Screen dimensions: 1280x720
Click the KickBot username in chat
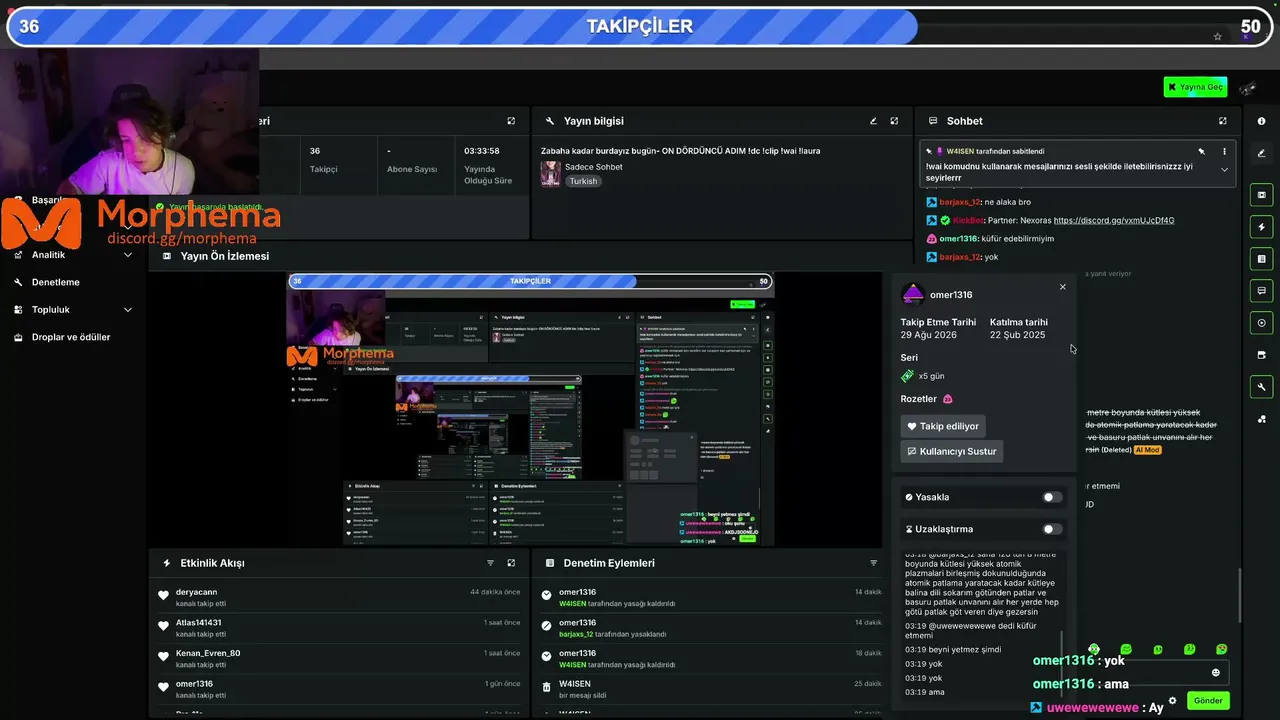968,220
